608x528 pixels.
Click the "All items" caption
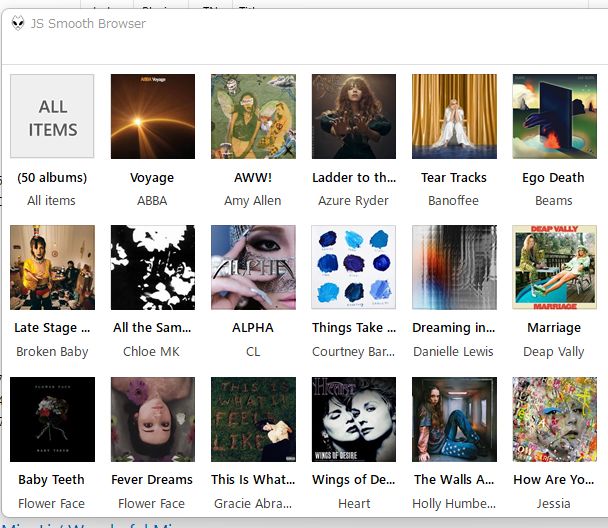(51, 200)
